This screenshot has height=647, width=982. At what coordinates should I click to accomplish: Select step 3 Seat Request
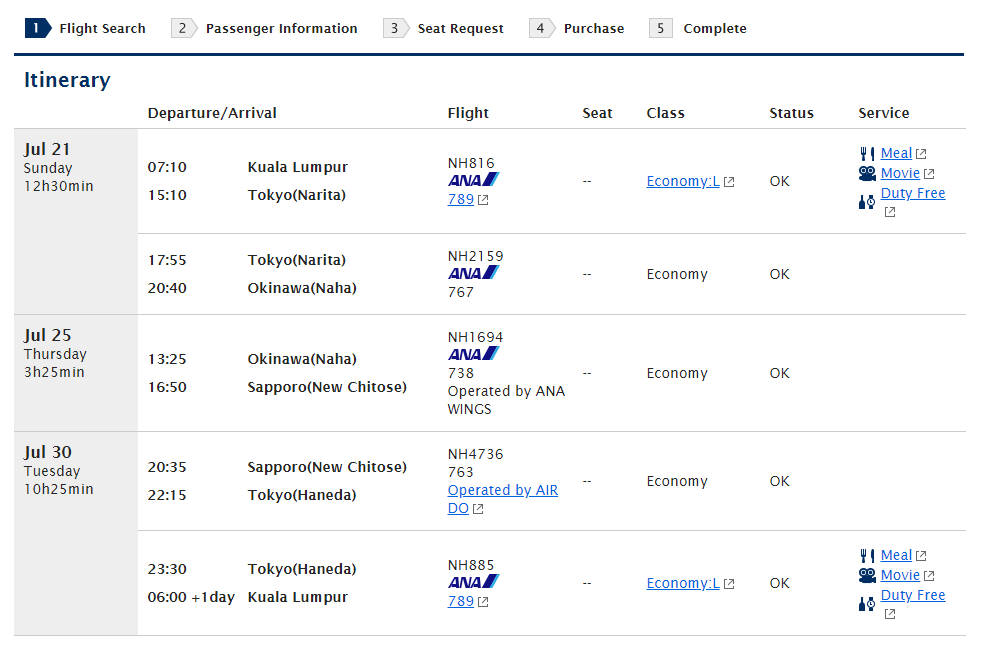click(443, 28)
